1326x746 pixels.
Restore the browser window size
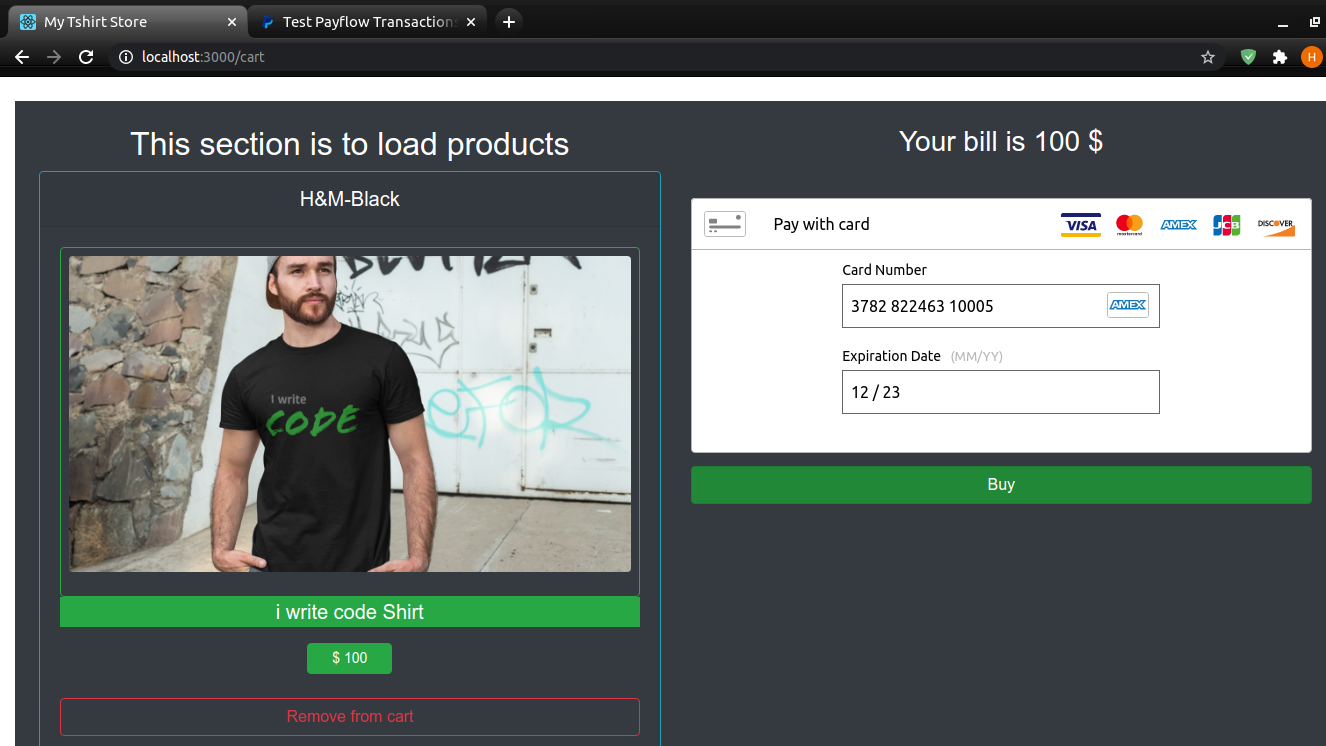[x=1314, y=21]
